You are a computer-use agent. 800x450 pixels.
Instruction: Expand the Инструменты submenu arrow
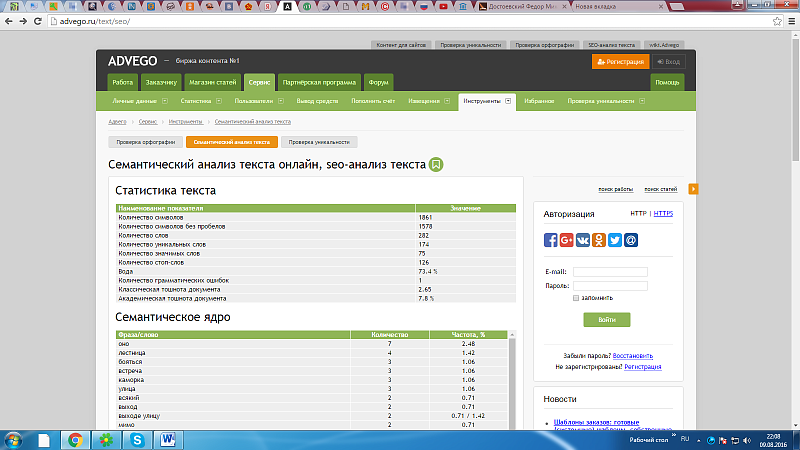coord(508,101)
